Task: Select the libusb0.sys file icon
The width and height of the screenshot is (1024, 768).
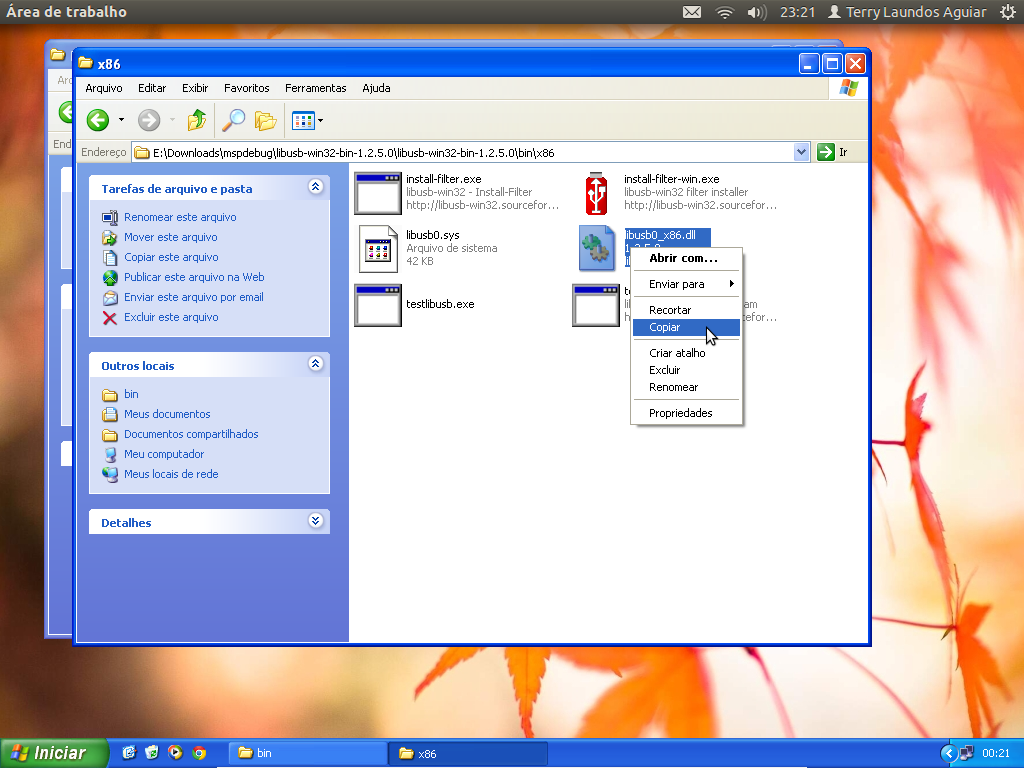Action: [378, 249]
